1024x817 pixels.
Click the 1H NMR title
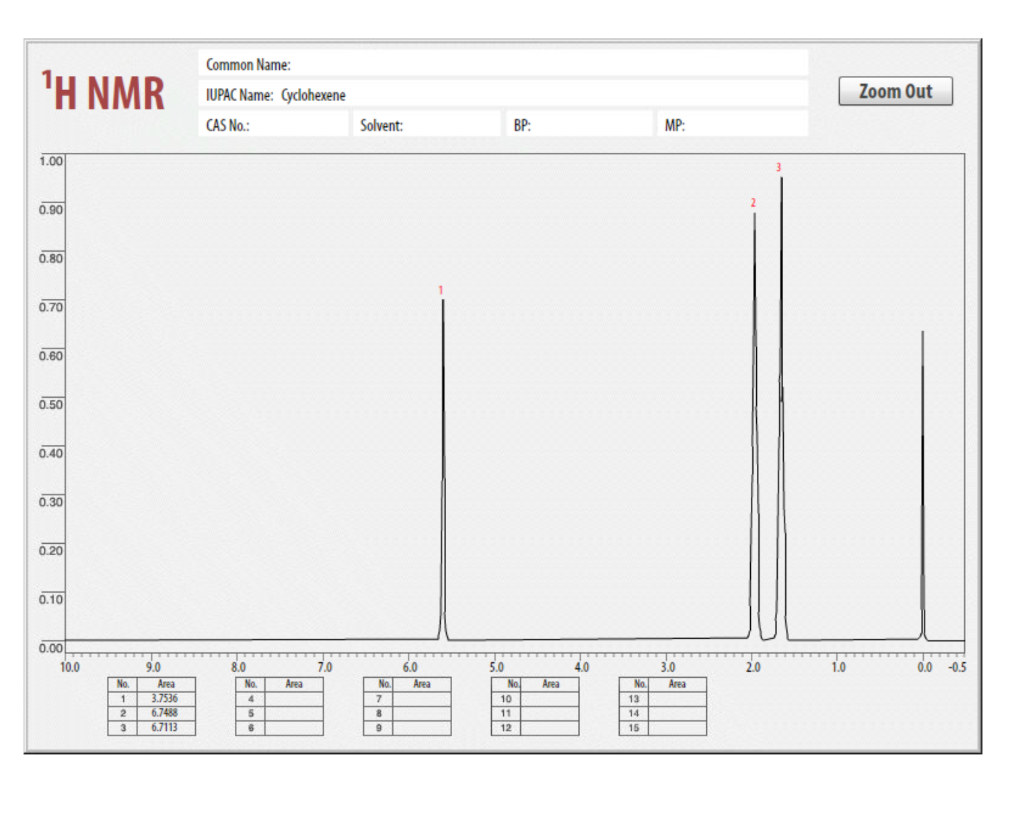click(103, 91)
